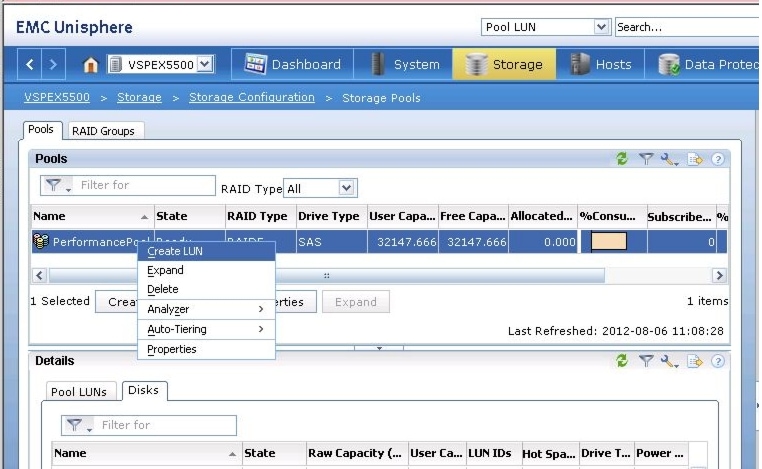
Task: Switch to the Pools tab
Action: tap(41, 130)
